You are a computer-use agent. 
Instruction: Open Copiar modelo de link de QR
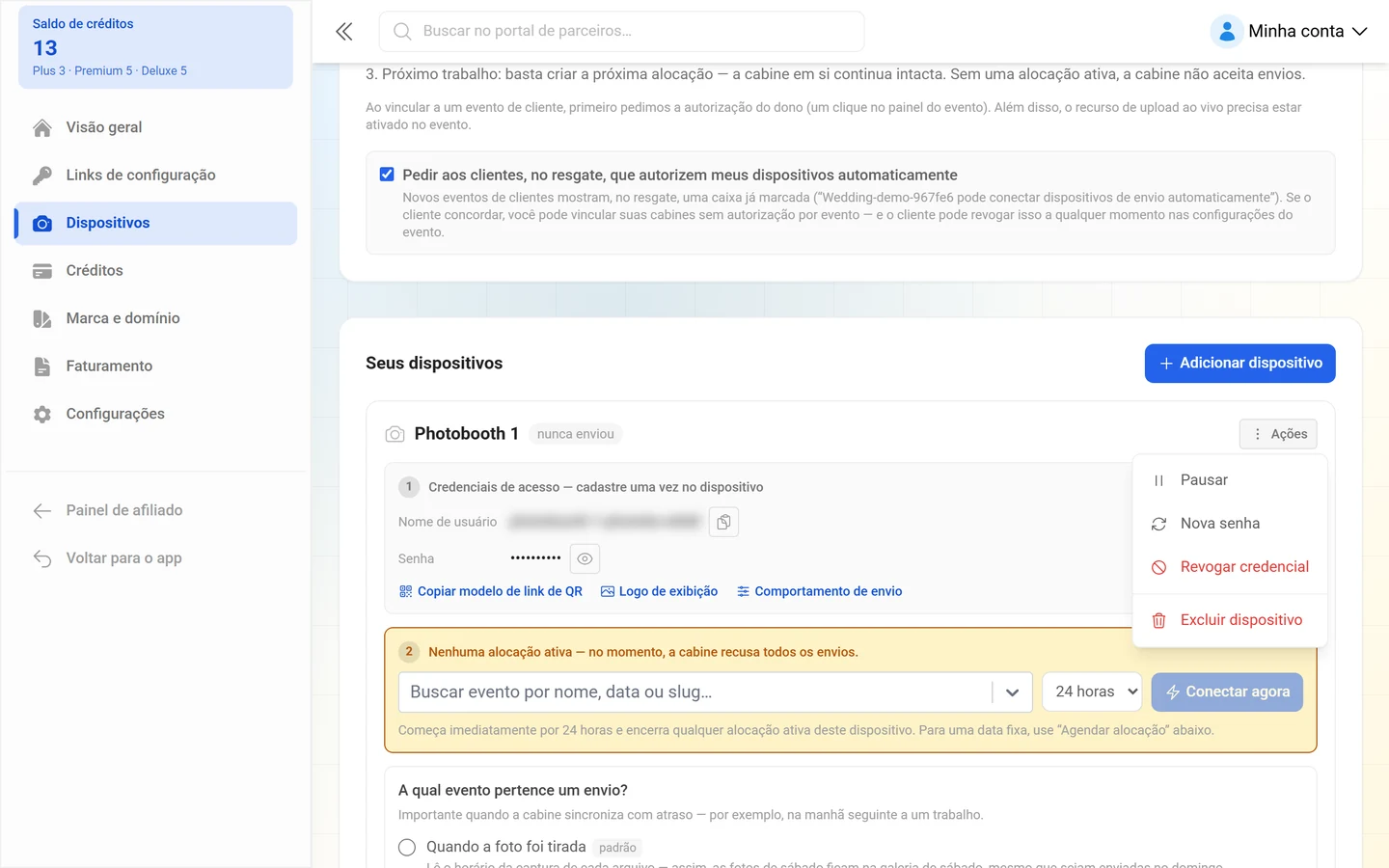(x=491, y=591)
